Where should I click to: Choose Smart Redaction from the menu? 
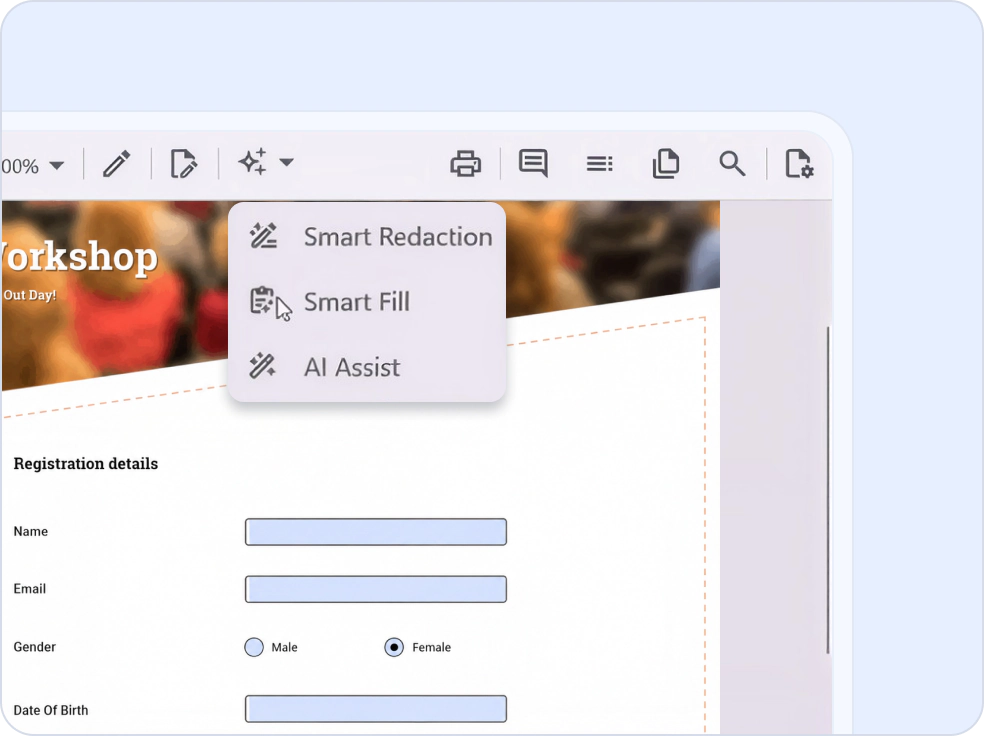click(367, 237)
